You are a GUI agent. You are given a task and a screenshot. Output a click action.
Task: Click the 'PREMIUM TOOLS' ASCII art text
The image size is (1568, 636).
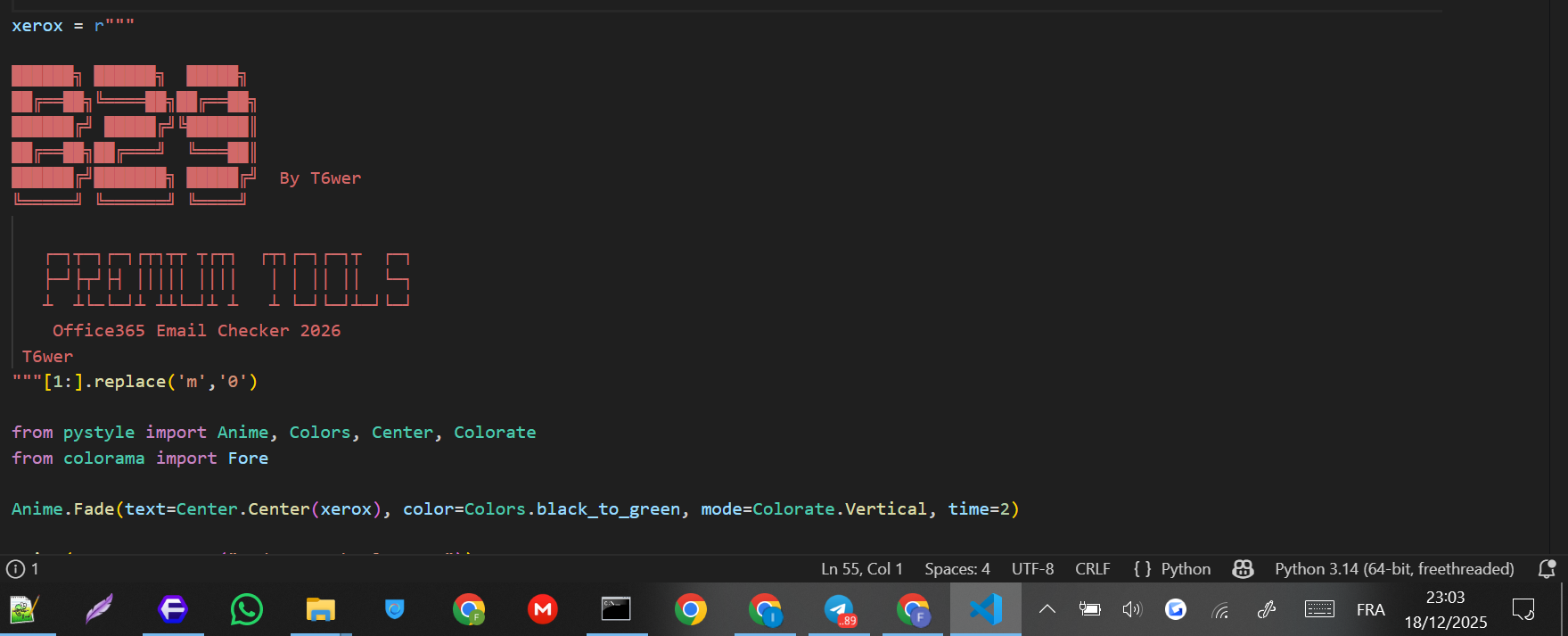click(226, 279)
